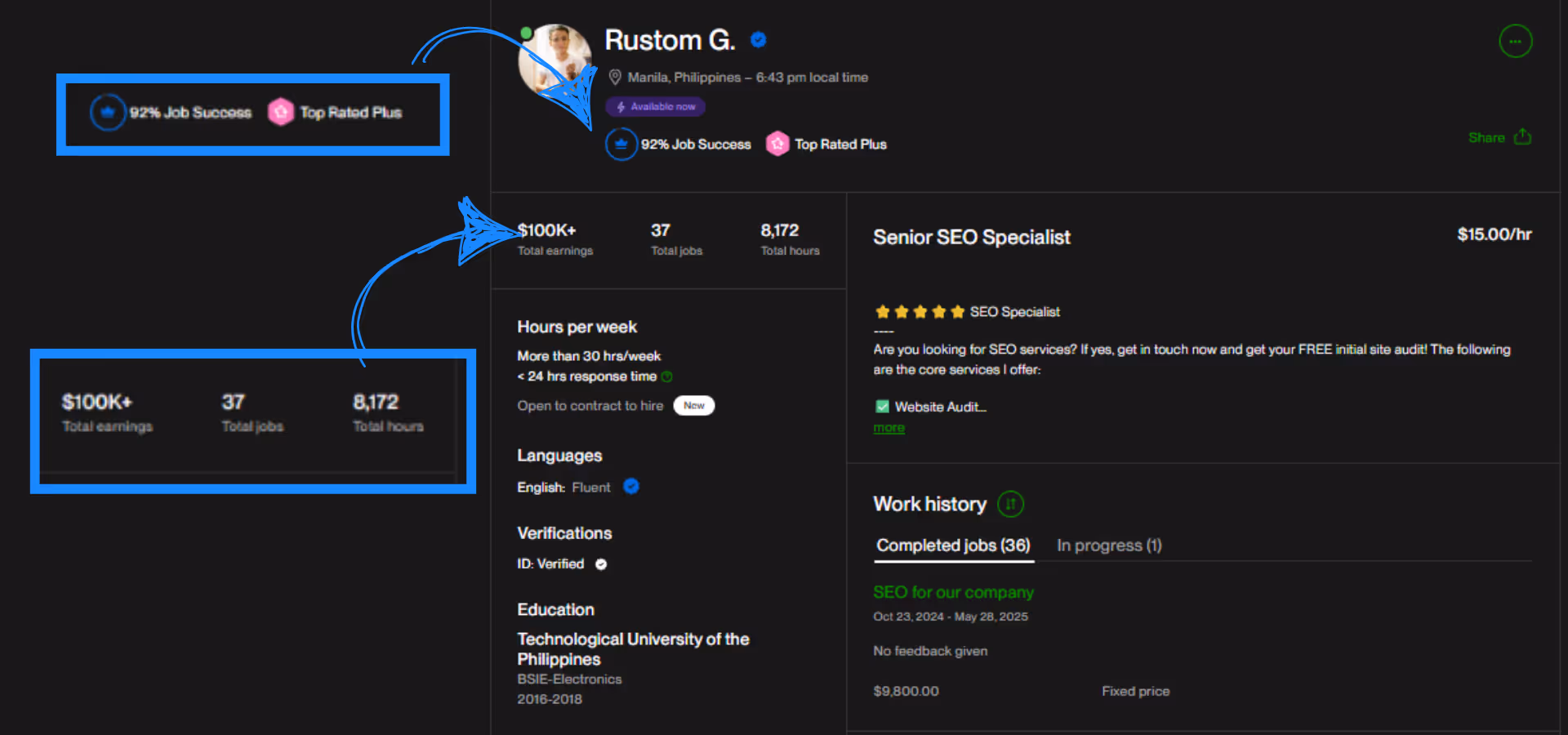Click the crown Job Success badge icon in profile header
1568x735 pixels.
tap(621, 145)
